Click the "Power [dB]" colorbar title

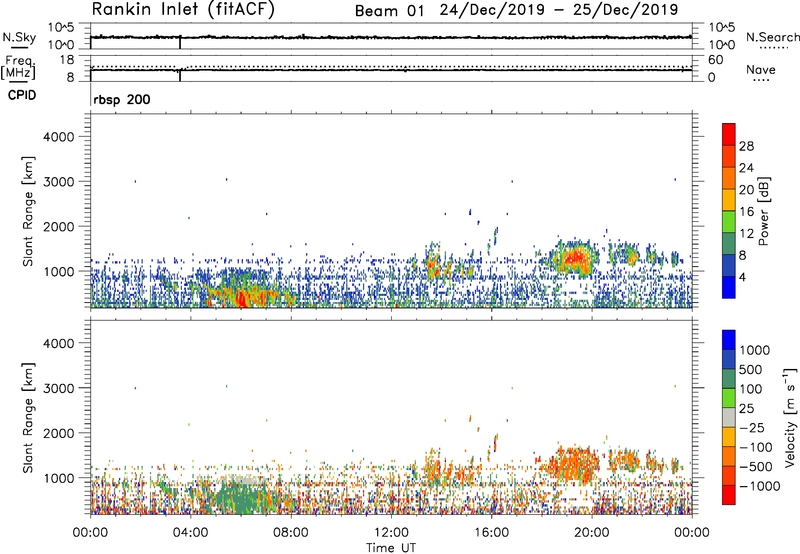point(763,211)
